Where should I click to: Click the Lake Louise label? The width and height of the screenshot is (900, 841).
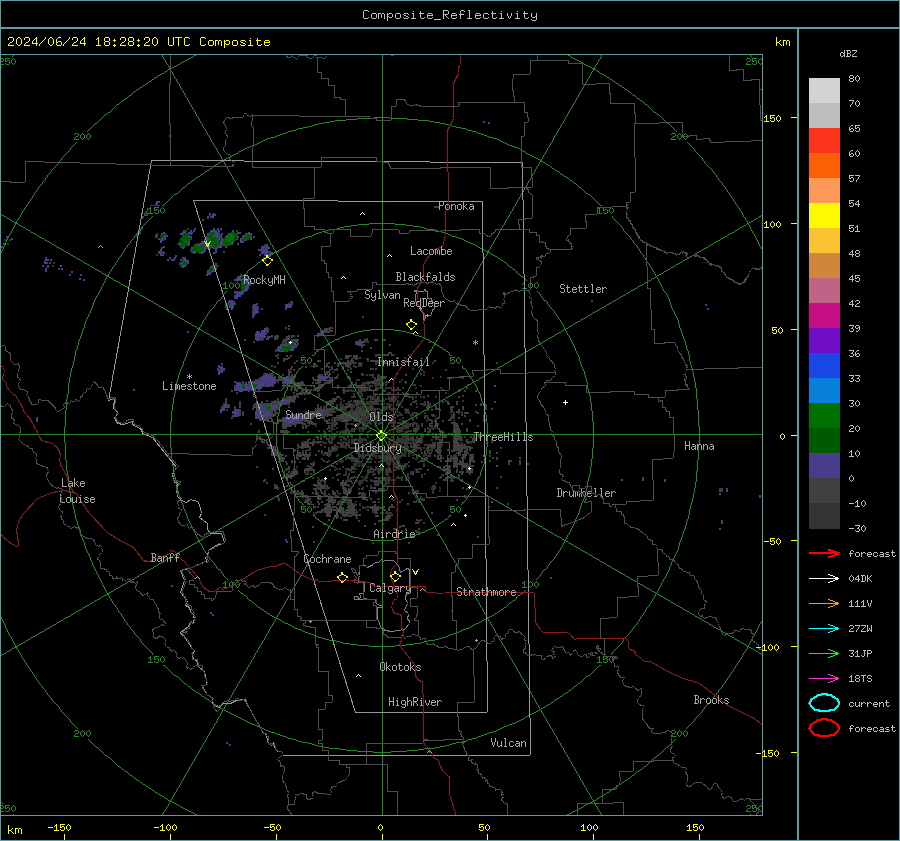tap(77, 491)
